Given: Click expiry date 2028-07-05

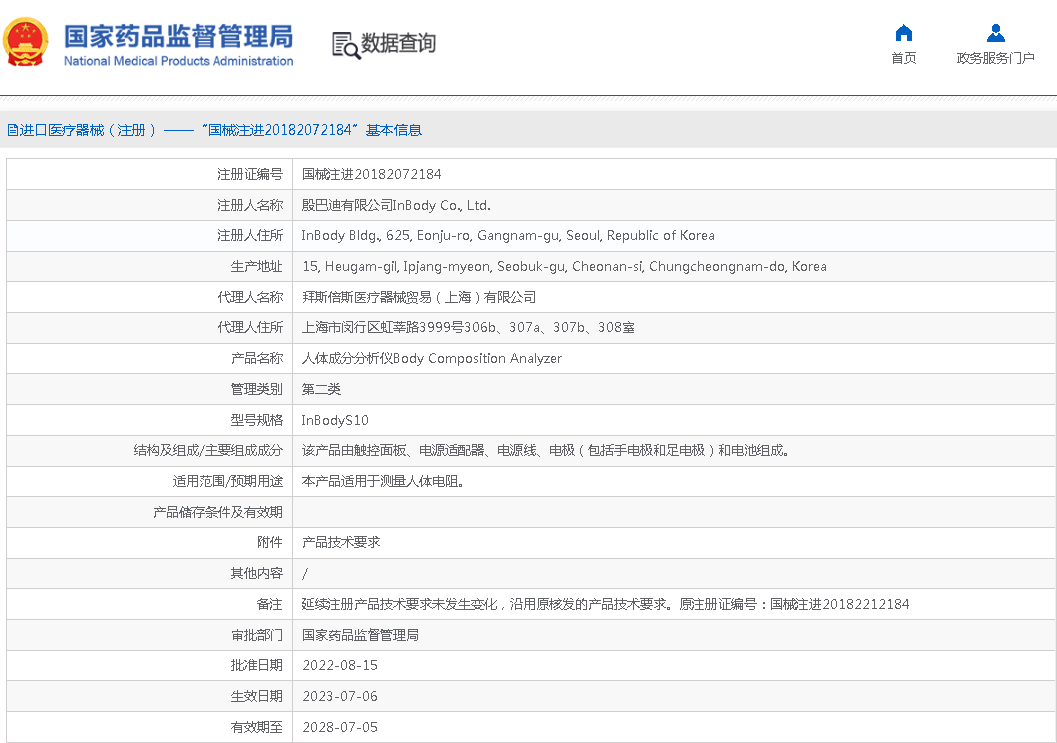Looking at the screenshot, I should (340, 727).
